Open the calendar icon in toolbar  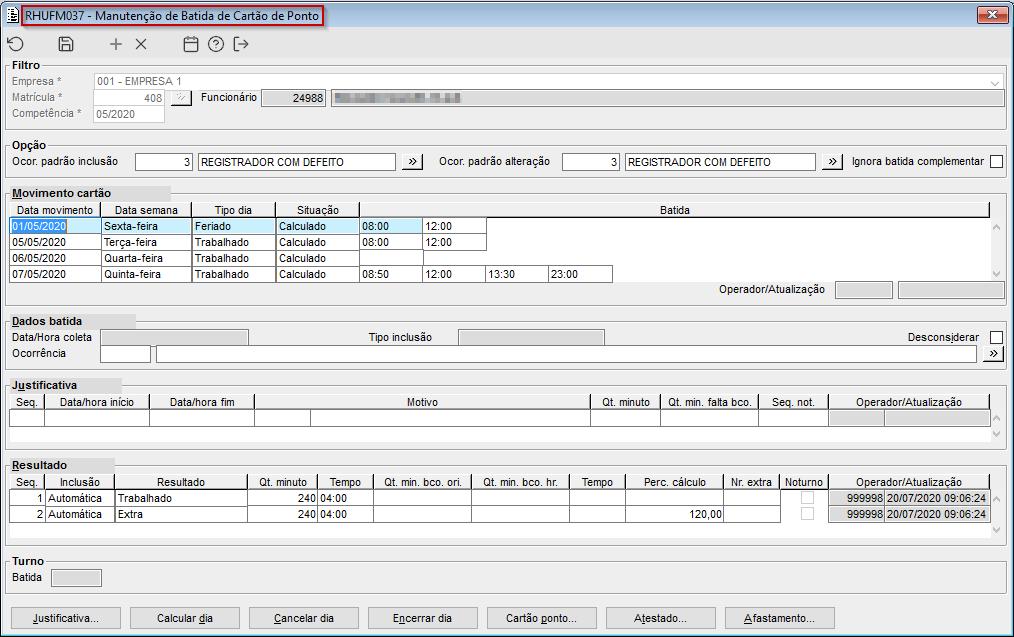click(x=191, y=44)
